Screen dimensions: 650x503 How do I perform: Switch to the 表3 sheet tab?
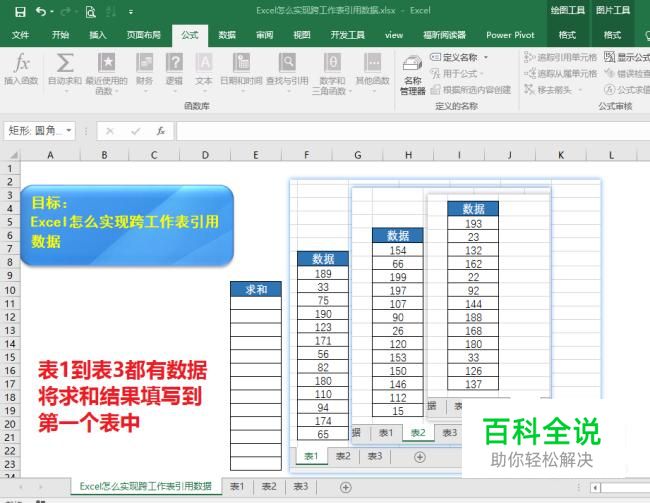coord(301,486)
